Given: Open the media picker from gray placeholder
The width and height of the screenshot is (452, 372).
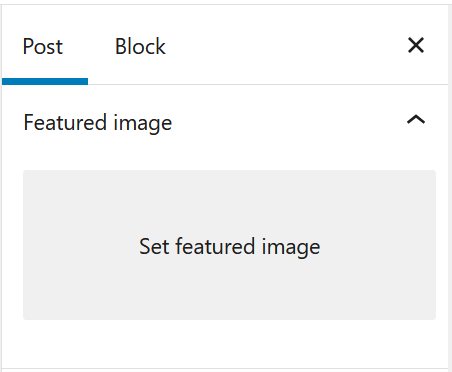Looking at the screenshot, I should pos(229,245).
